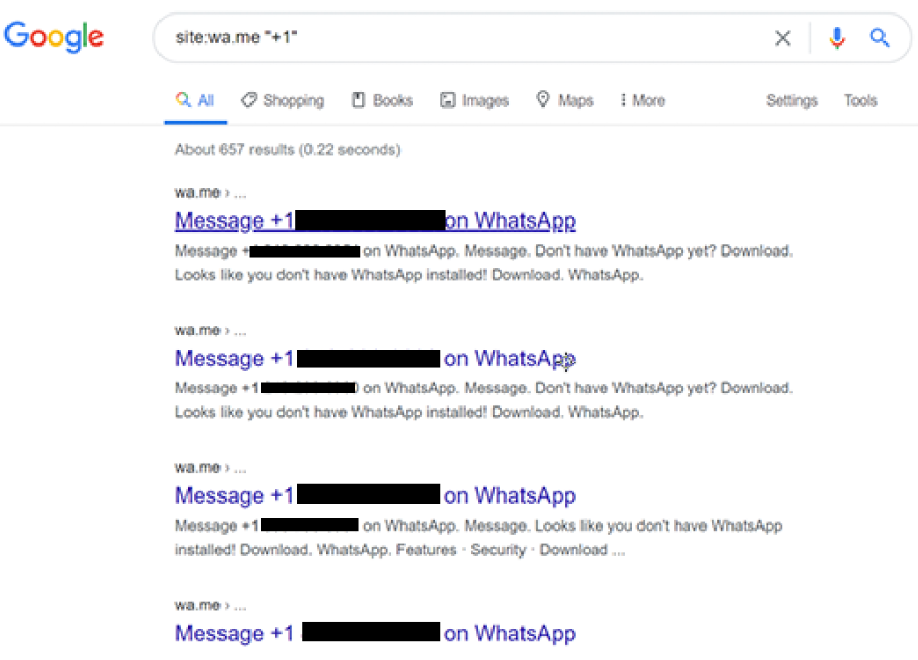Click the wa.me breadcrumb above third result

tap(210, 467)
